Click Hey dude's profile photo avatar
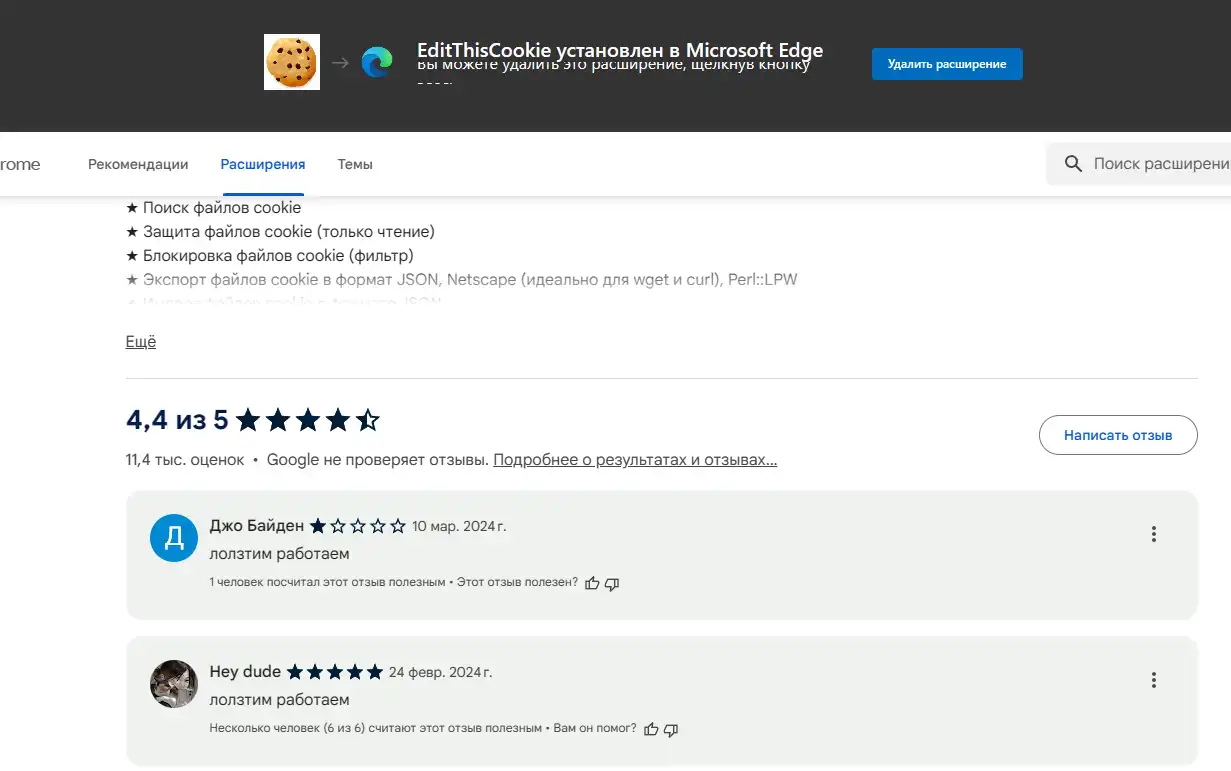Screen dimensions: 1231x771 pos(174,684)
